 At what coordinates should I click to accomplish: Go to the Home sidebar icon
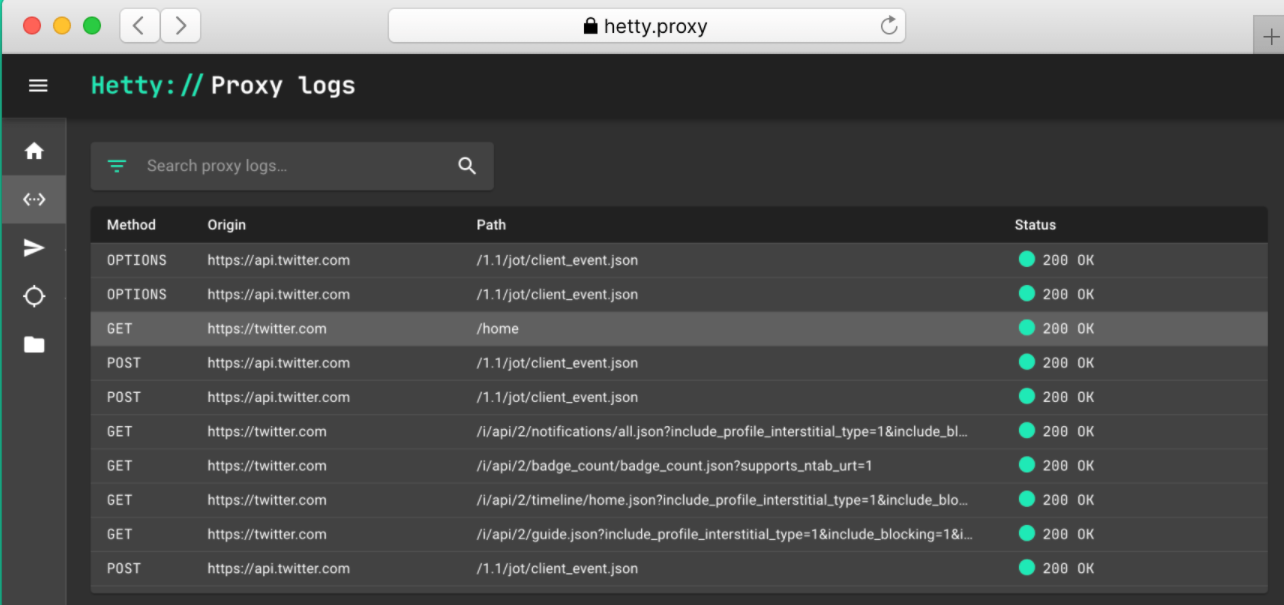coord(34,151)
